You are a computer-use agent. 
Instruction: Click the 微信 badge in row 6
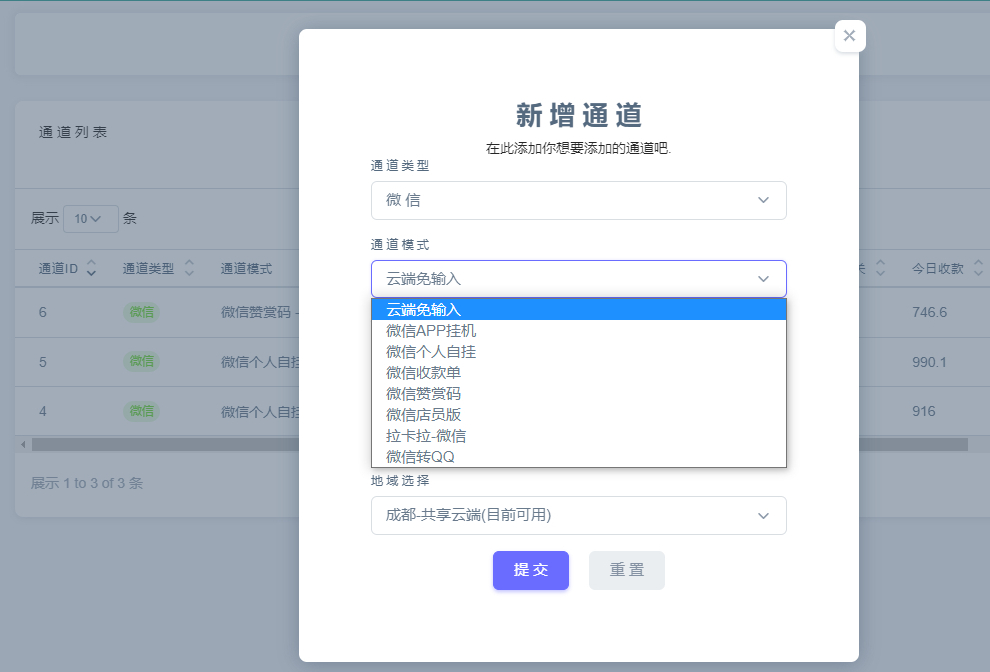[141, 312]
